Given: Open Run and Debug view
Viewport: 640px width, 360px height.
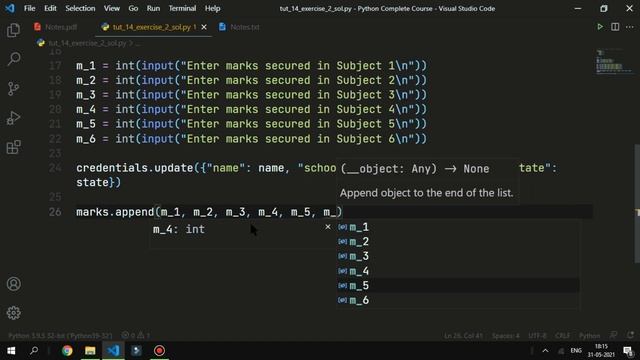Looking at the screenshot, I should click(x=13, y=118).
